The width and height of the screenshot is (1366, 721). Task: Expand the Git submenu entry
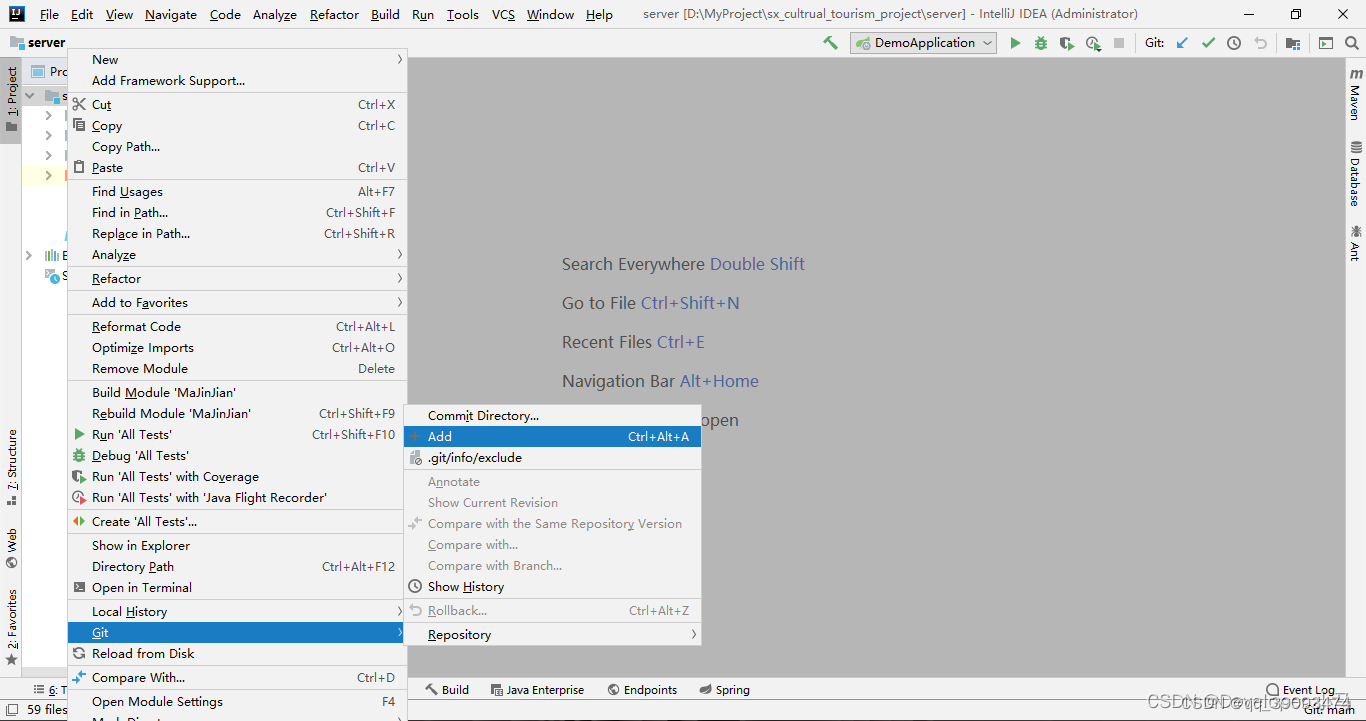click(x=237, y=633)
